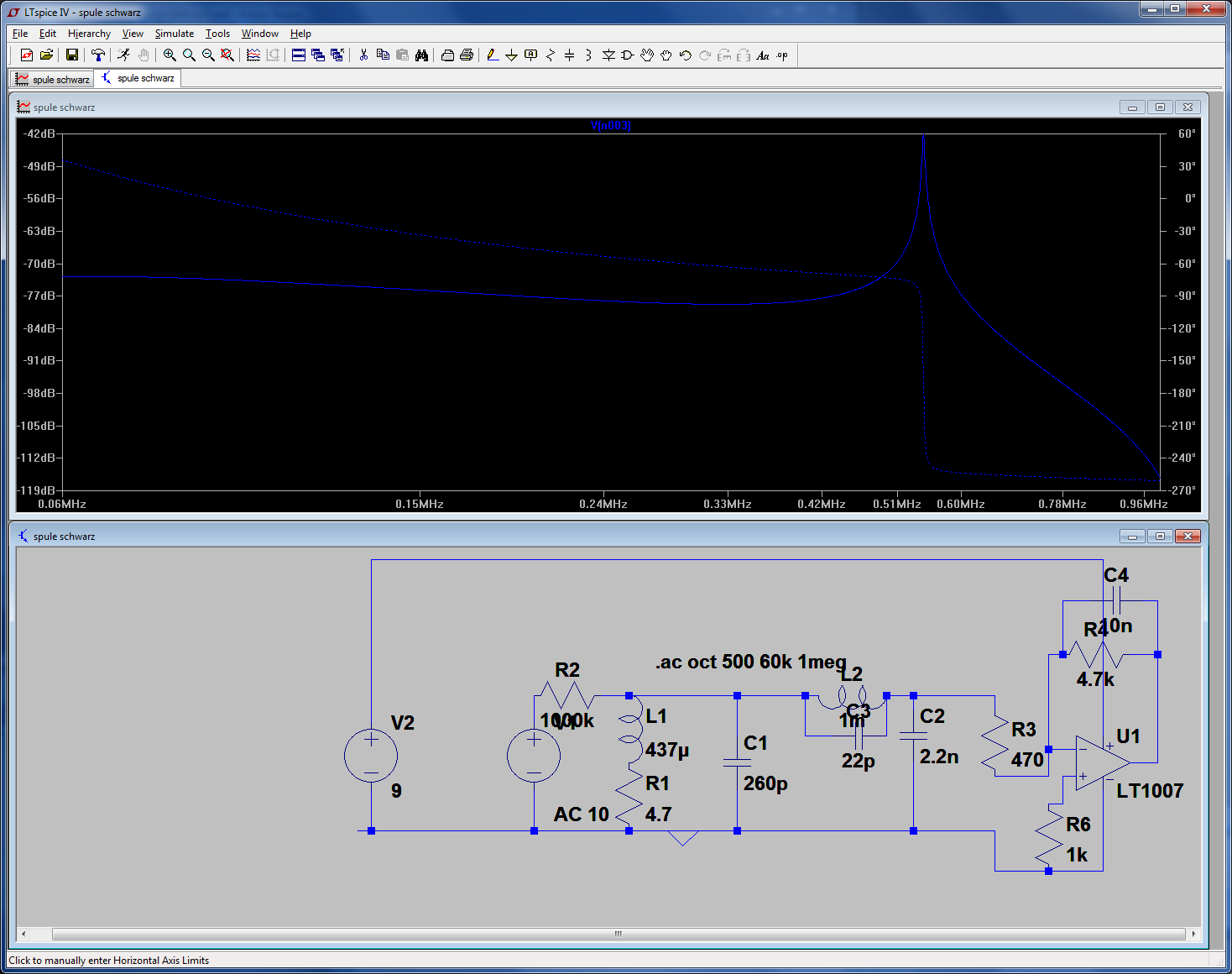The width and height of the screenshot is (1232, 974).
Task: Click the Close All Windows toolbar icon
Action: pyautogui.click(x=337, y=55)
